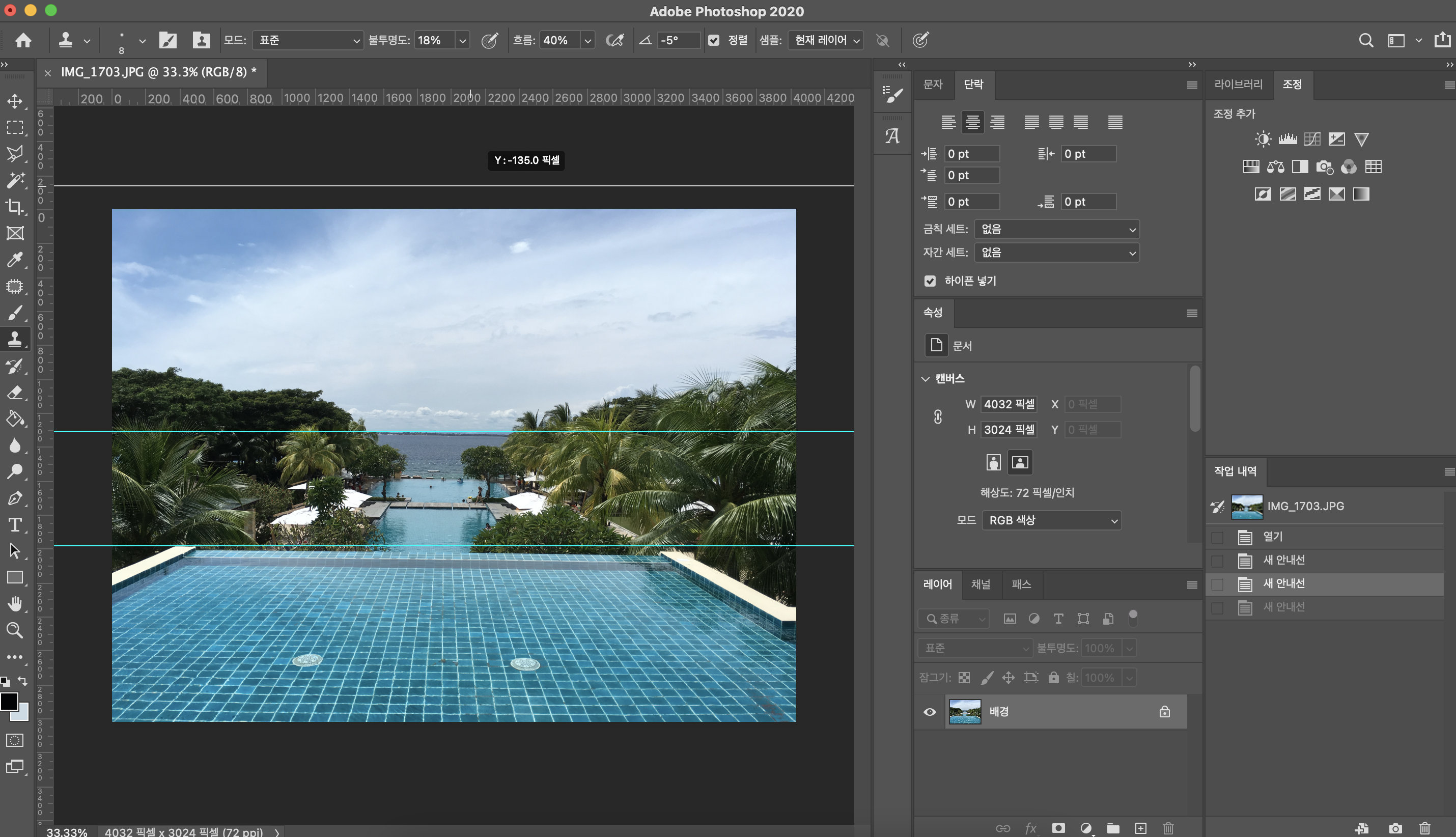Set canvas to landscape orientation button

(x=1020, y=462)
